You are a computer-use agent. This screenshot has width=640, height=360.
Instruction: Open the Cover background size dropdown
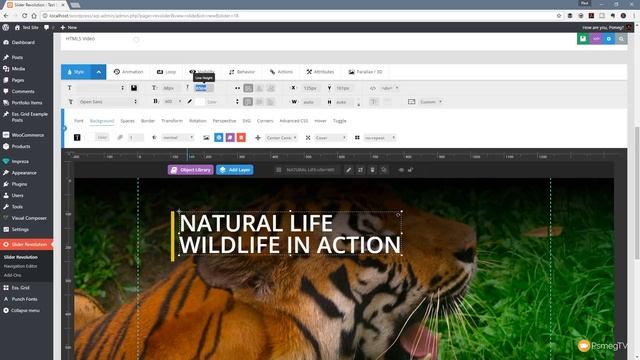coord(331,138)
